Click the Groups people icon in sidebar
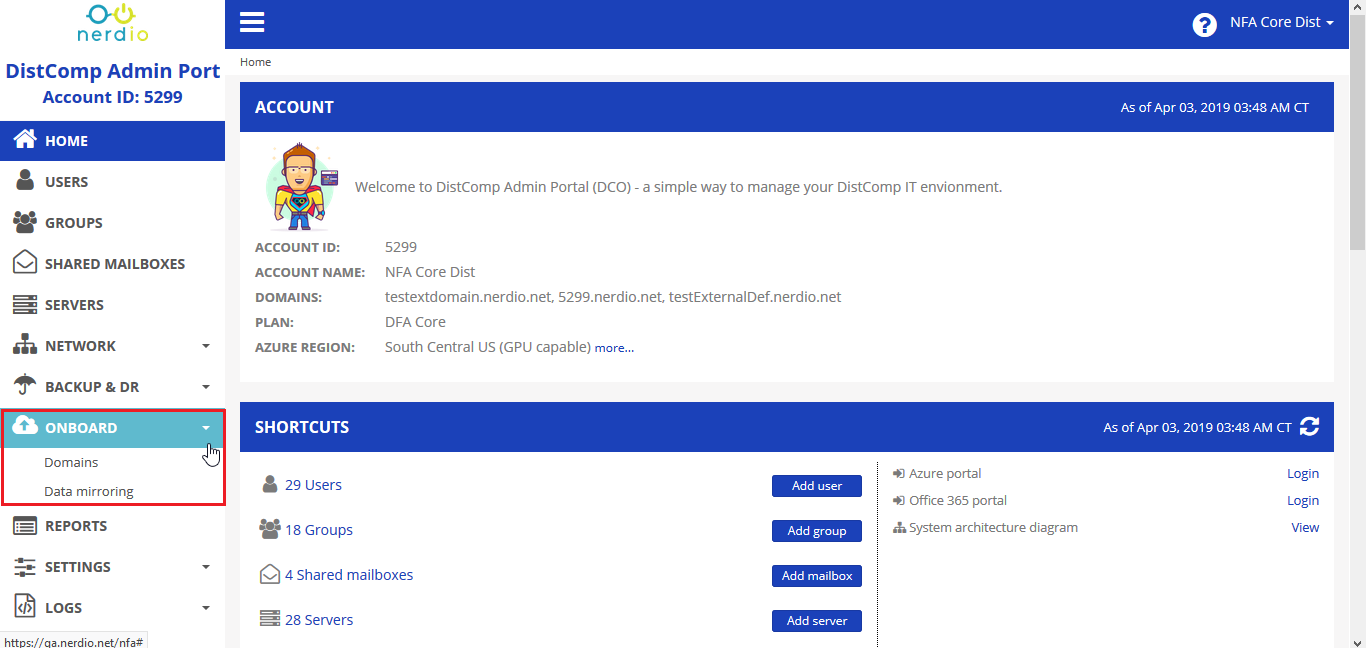The width and height of the screenshot is (1366, 648). click(x=25, y=222)
